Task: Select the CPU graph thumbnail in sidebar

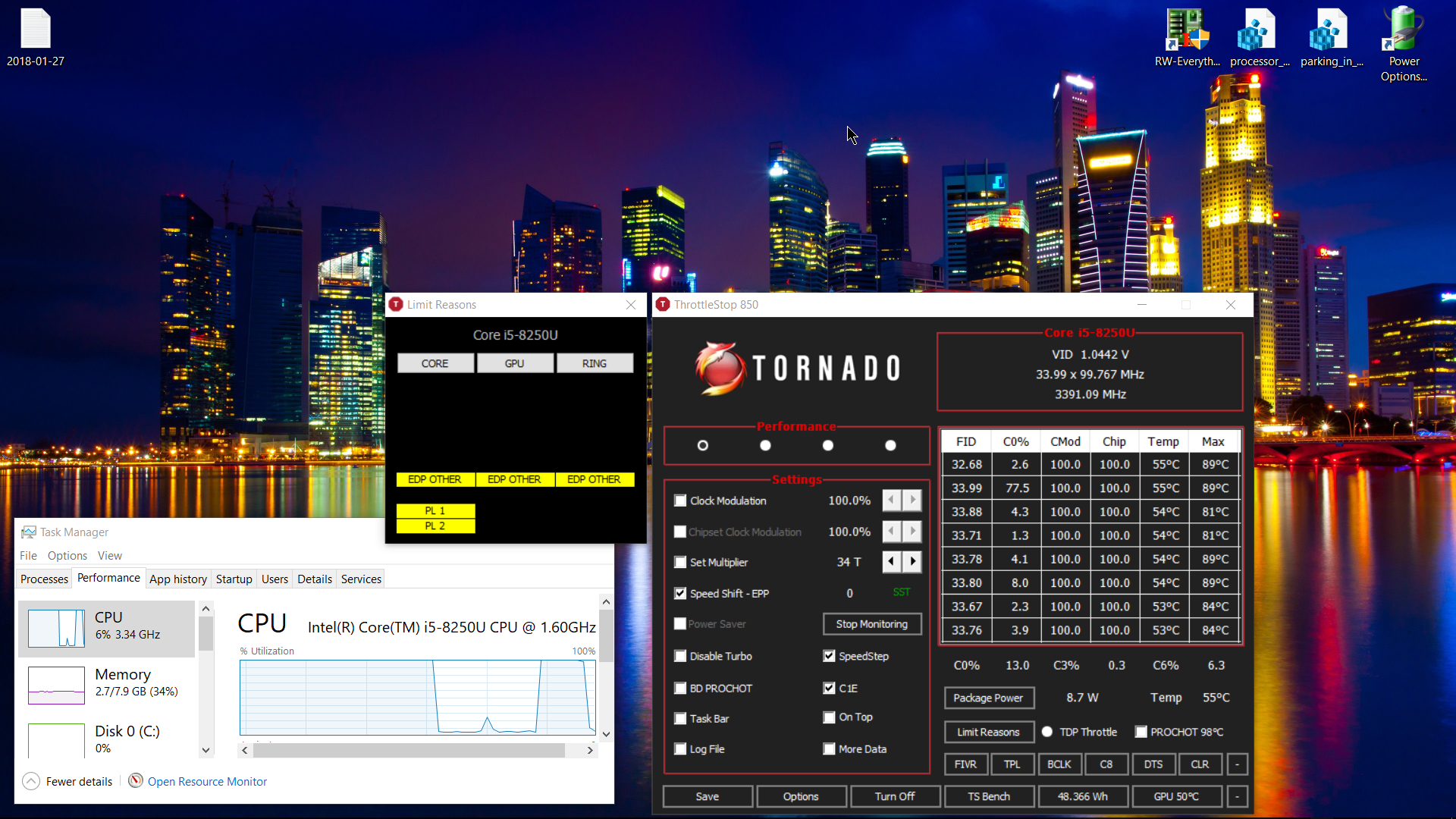Action: click(56, 628)
